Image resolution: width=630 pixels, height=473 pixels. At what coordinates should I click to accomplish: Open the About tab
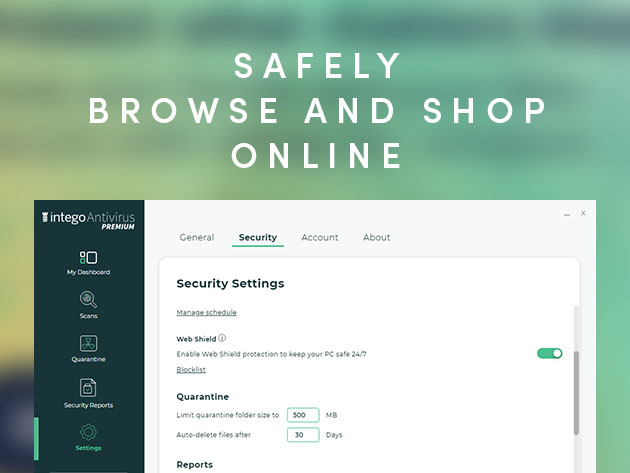point(376,238)
